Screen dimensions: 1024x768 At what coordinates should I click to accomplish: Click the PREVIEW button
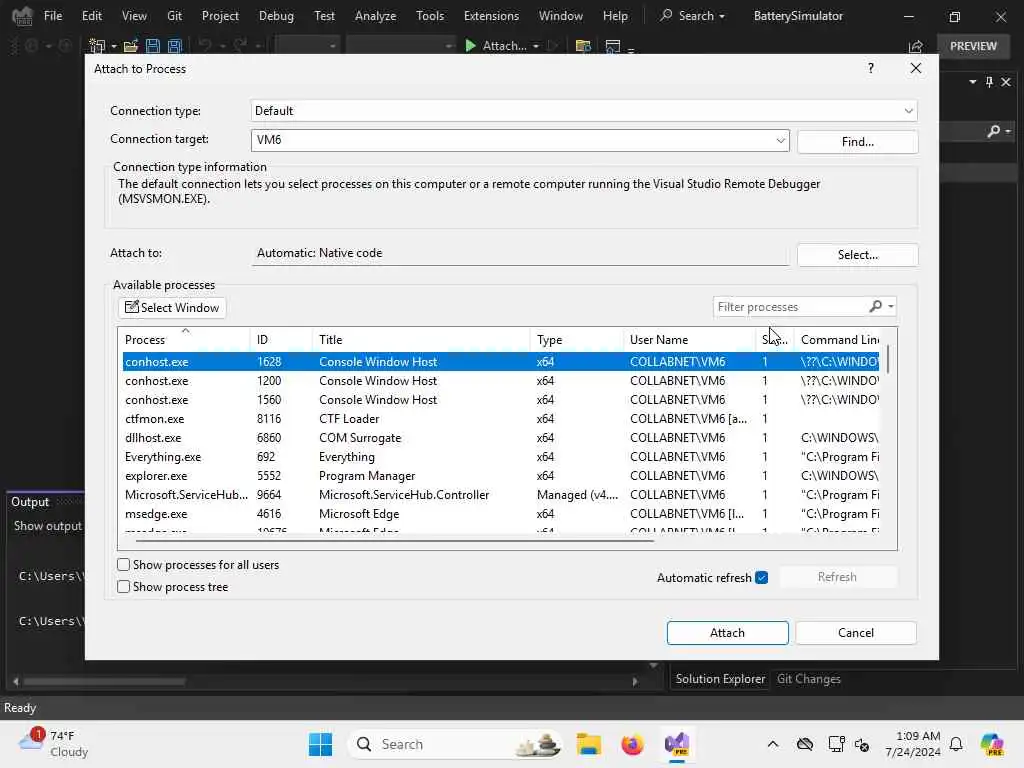point(973,46)
